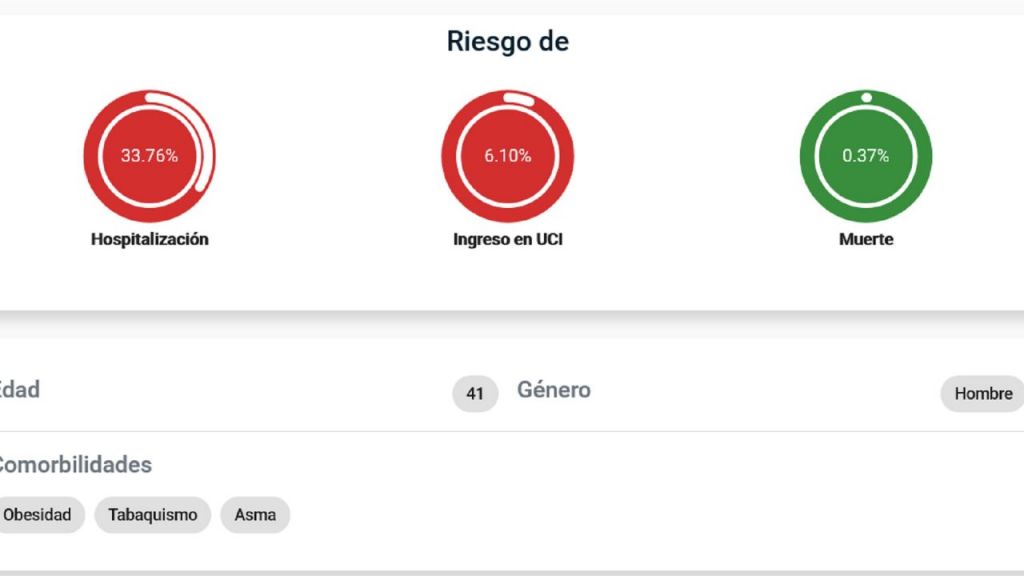The width and height of the screenshot is (1024, 576).
Task: Toggle the Obesidad comorbidity chip
Action: tap(38, 515)
